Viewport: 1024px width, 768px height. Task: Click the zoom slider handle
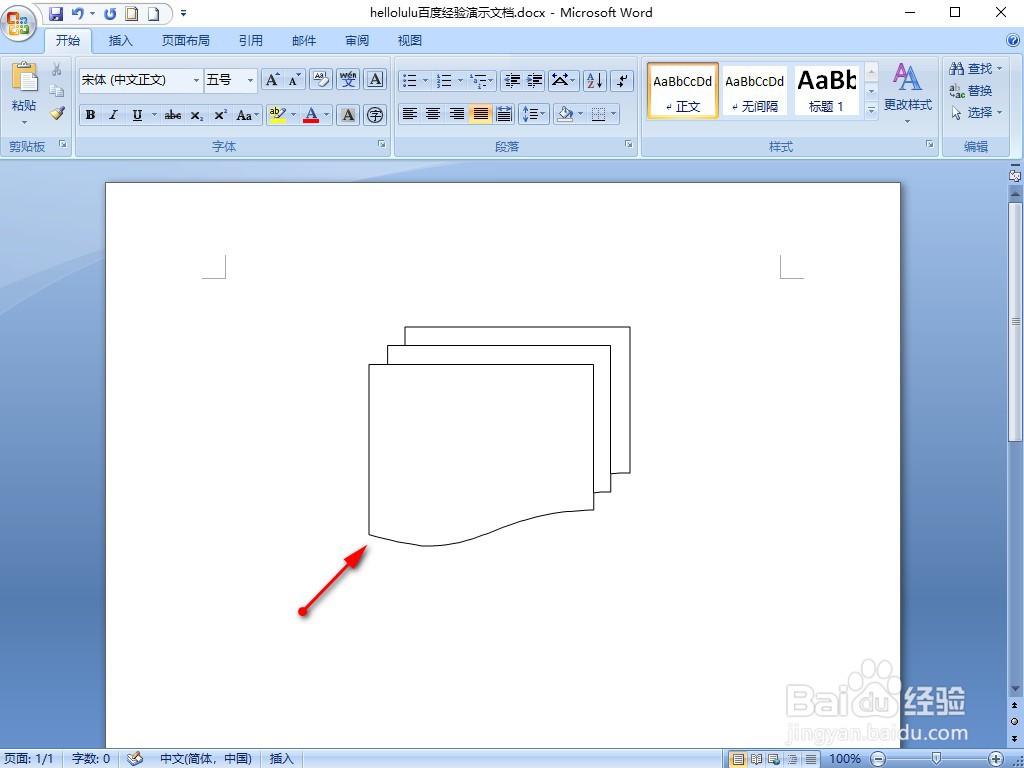tap(936, 758)
